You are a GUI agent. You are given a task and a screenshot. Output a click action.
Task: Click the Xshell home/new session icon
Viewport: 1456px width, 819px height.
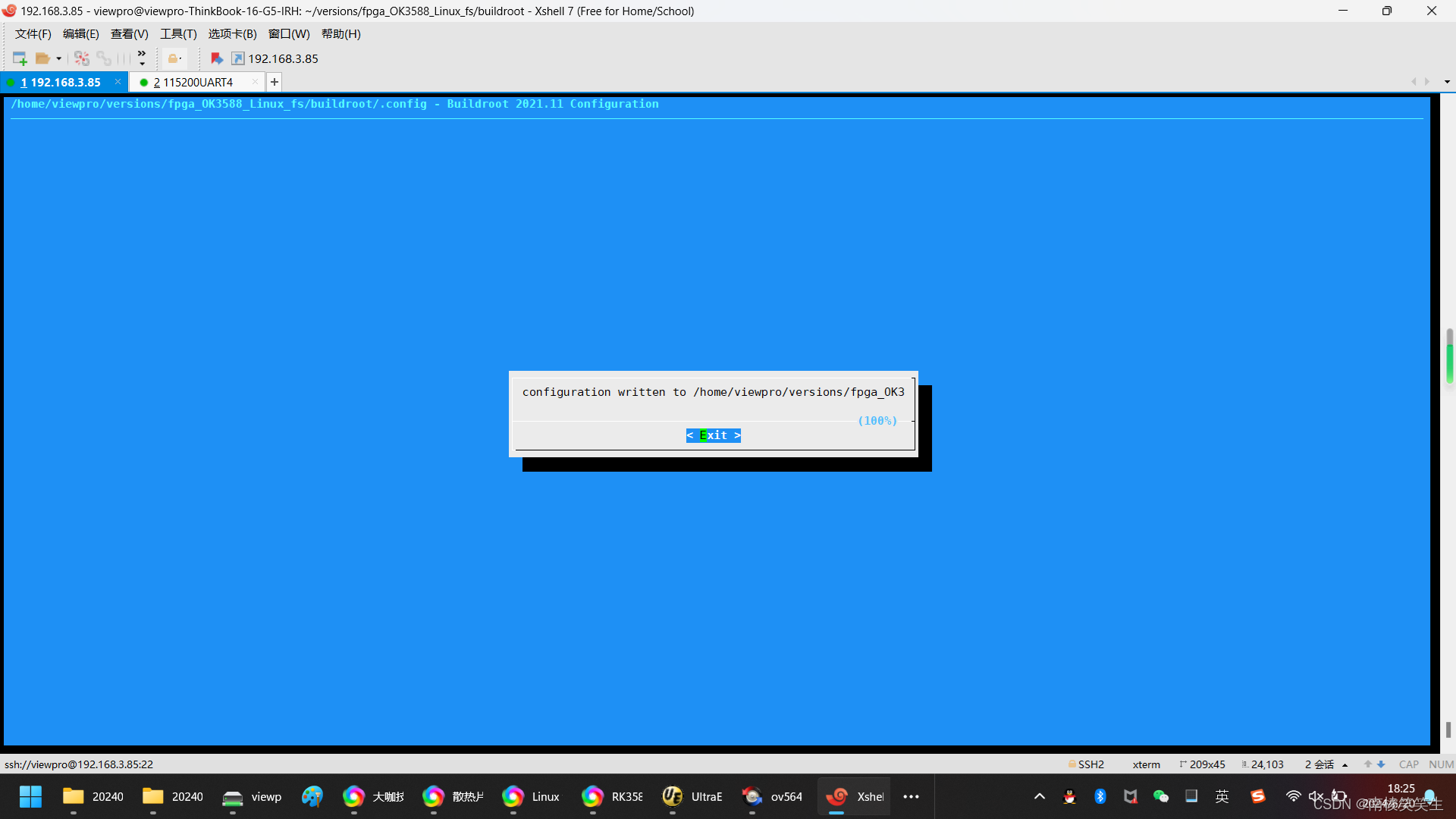click(x=18, y=57)
